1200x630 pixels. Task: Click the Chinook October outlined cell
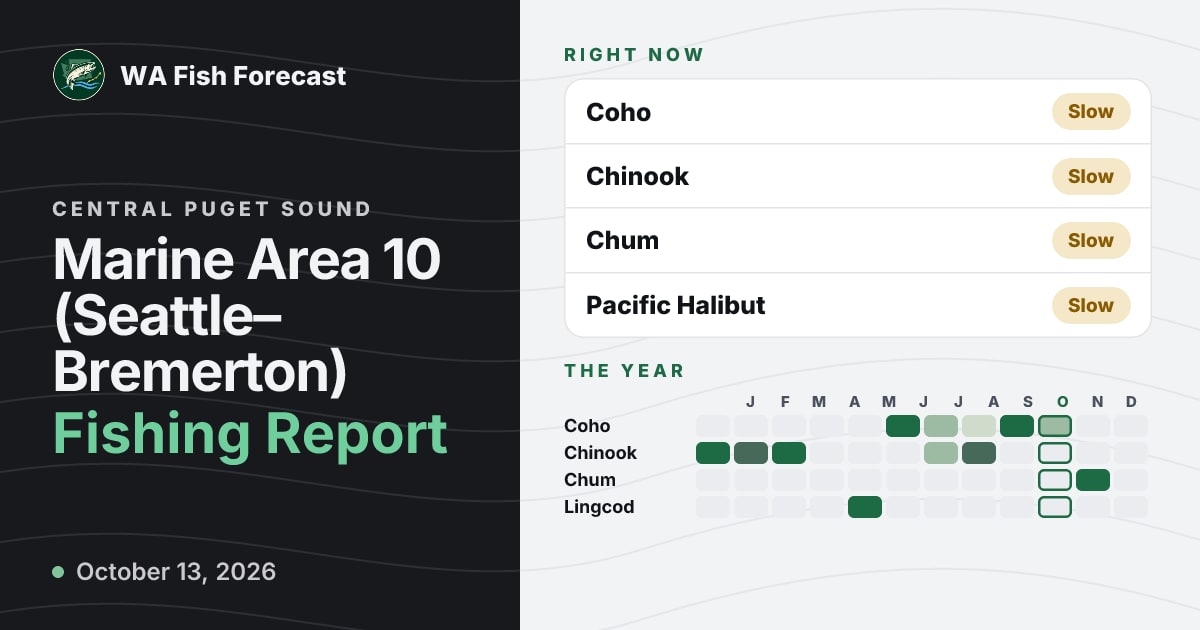1055,453
